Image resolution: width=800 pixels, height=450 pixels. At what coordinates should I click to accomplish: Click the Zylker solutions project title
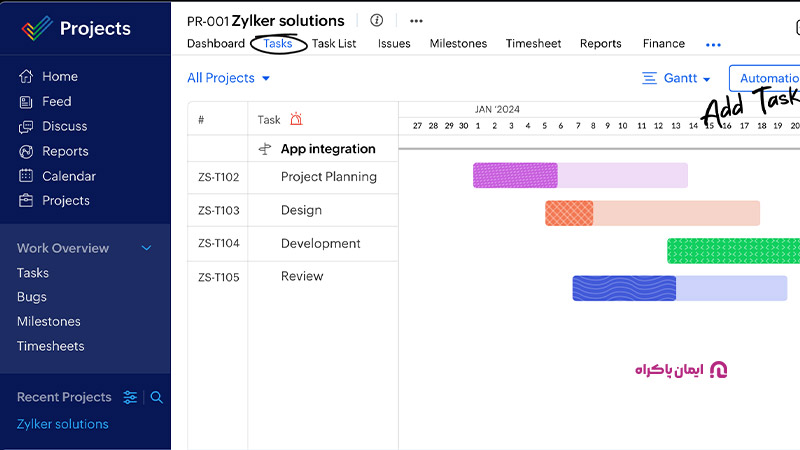(288, 21)
